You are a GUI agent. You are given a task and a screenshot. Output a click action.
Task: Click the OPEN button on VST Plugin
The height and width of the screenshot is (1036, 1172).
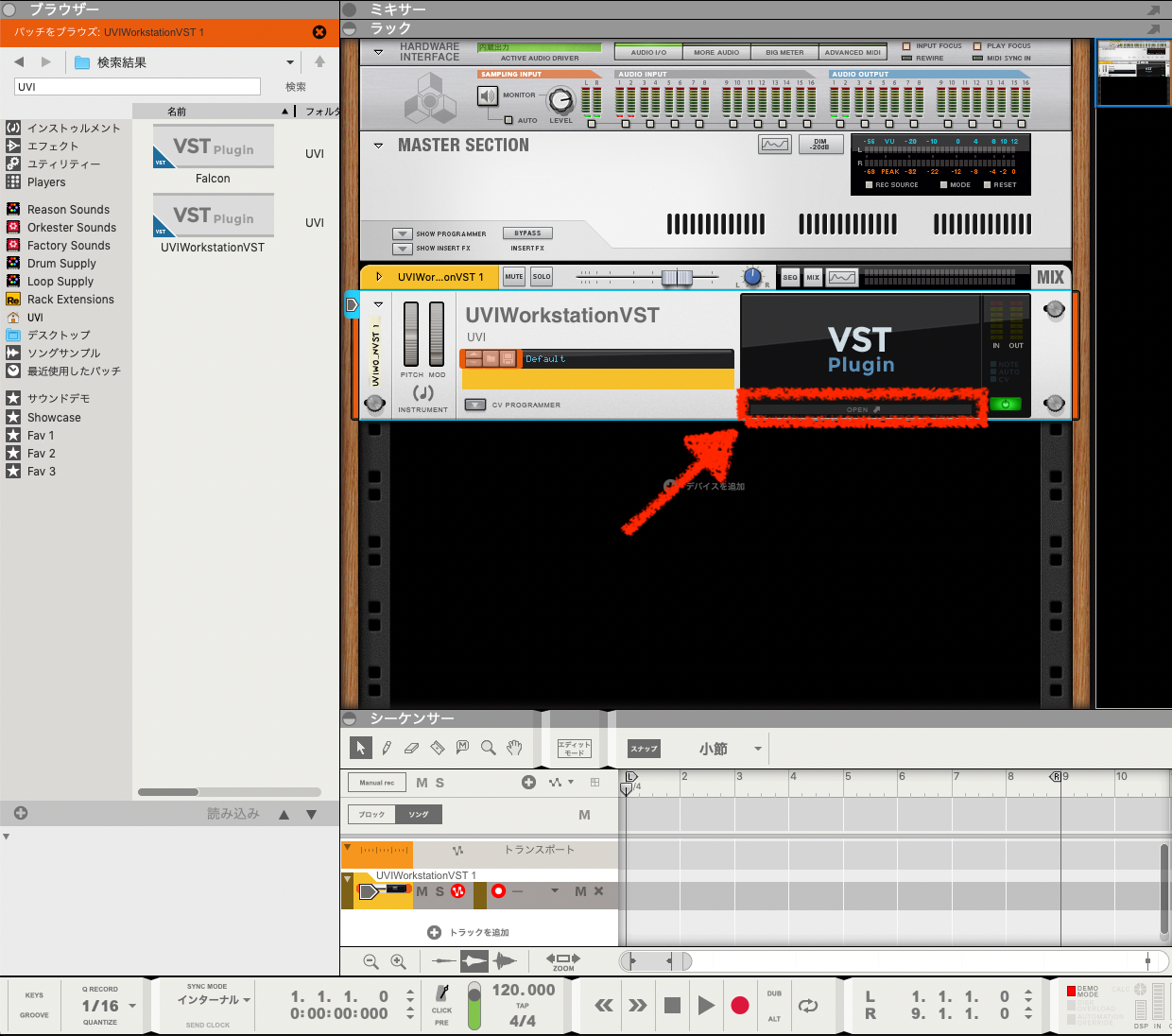(863, 409)
